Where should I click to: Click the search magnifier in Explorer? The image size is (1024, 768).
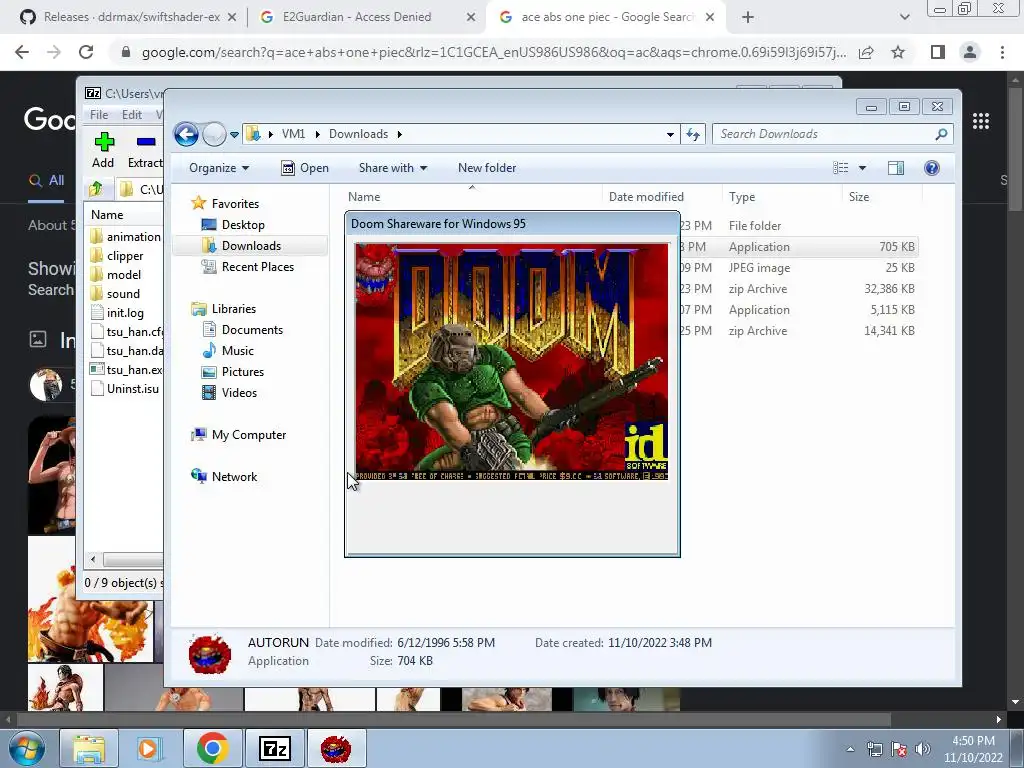tap(941, 134)
